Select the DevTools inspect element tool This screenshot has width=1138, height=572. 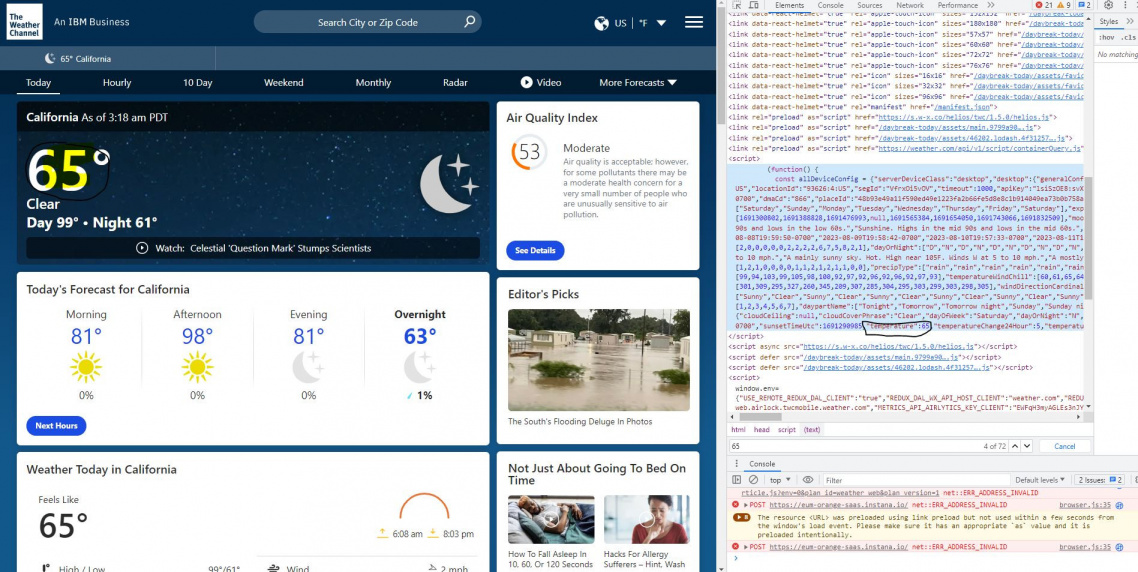pyautogui.click(x=738, y=5)
